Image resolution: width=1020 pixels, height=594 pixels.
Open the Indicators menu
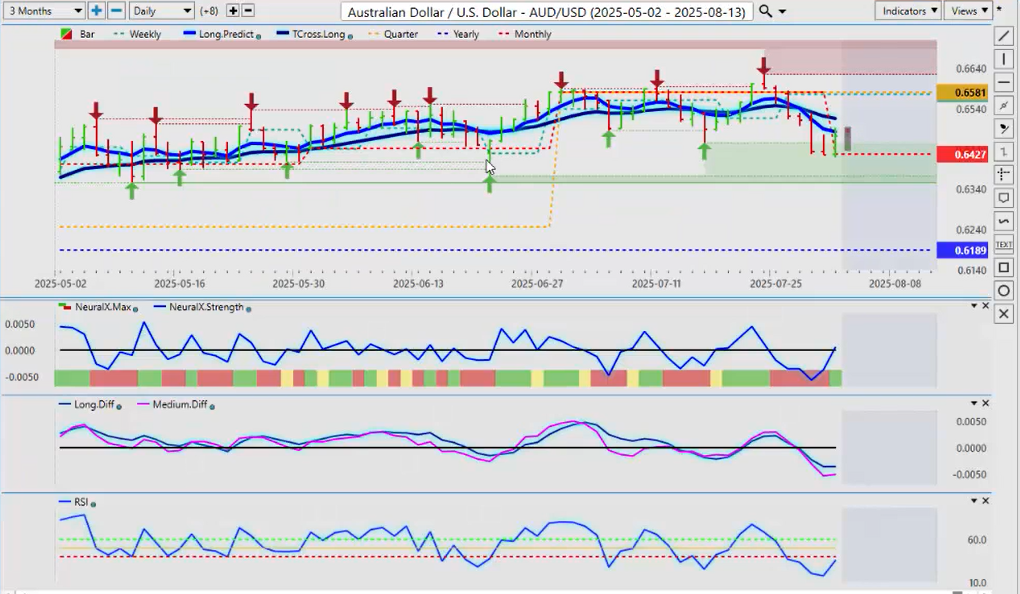(907, 11)
